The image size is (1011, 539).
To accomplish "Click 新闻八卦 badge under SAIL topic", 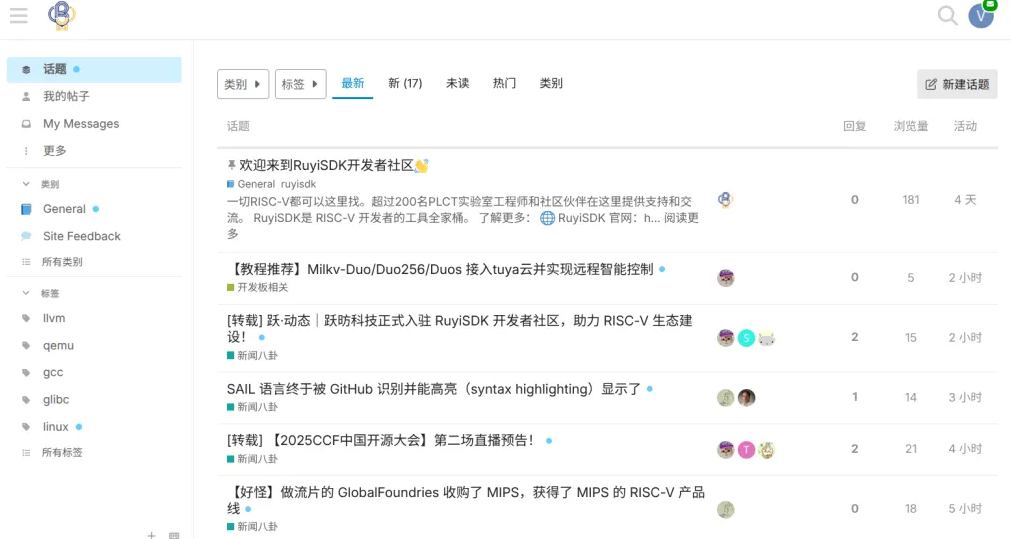I will tap(253, 407).
